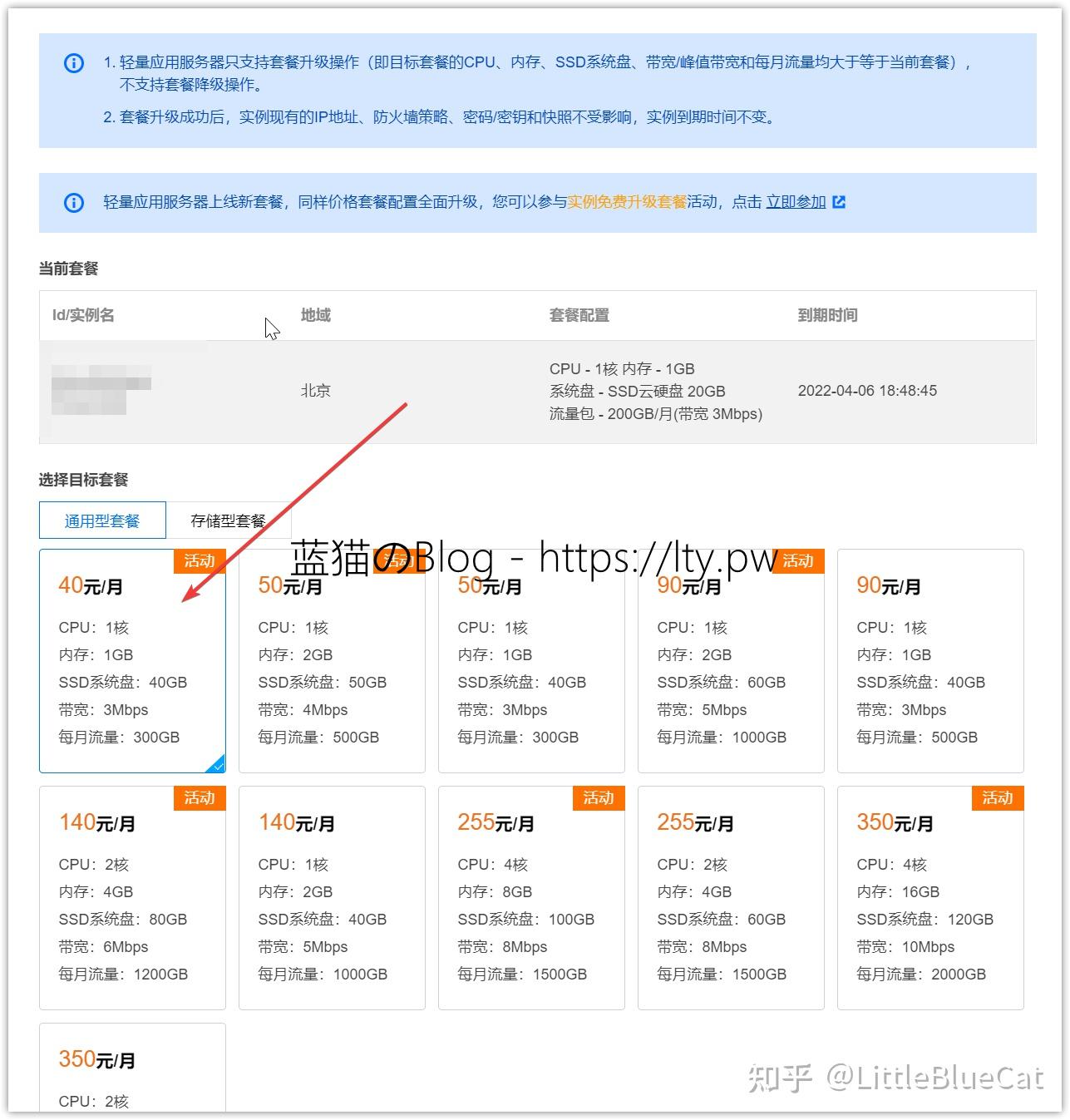Switch to the 通用型套餐 tab
This screenshot has height=1120, width=1070.
tap(102, 521)
